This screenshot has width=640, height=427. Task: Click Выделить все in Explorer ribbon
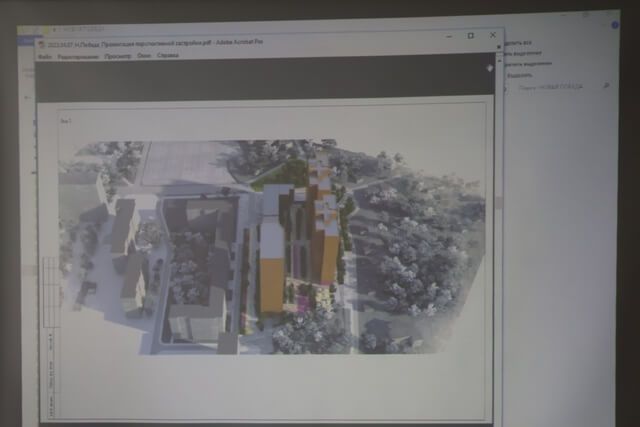coord(520,44)
